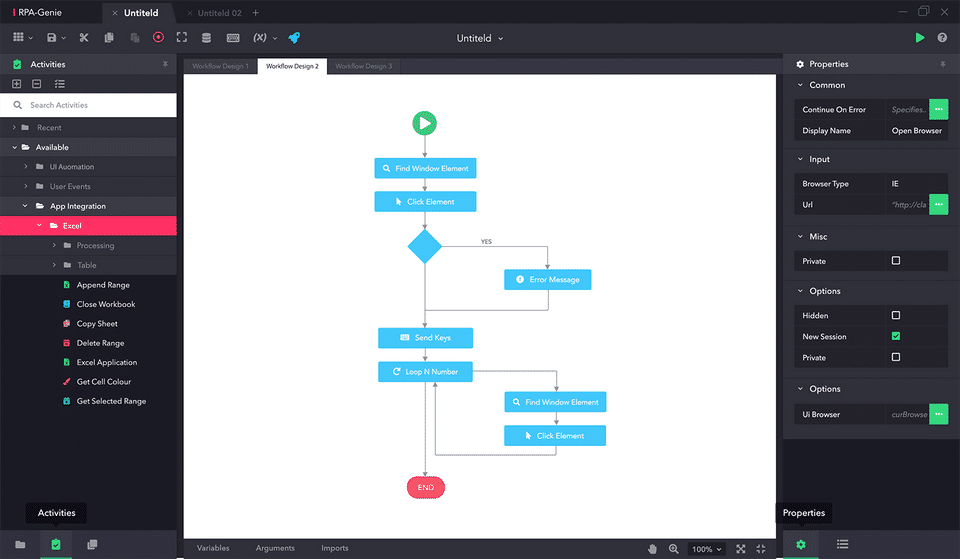Open the project folder icon at bottom left
The width and height of the screenshot is (960, 559).
click(20, 544)
